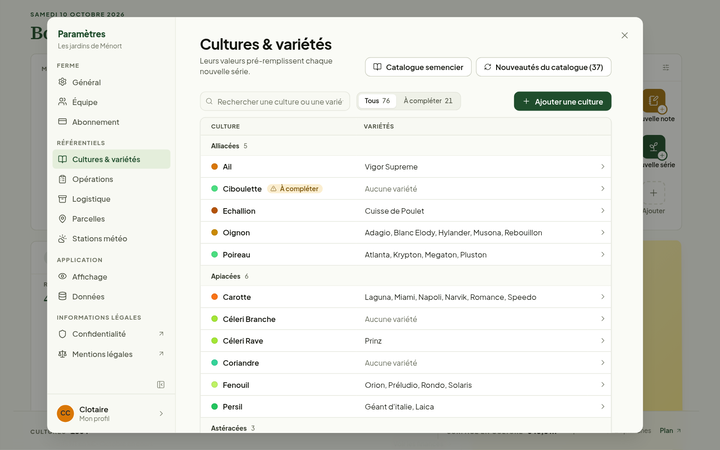Select the Alliacées 5 group header
This screenshot has height=450, width=720.
point(406,146)
